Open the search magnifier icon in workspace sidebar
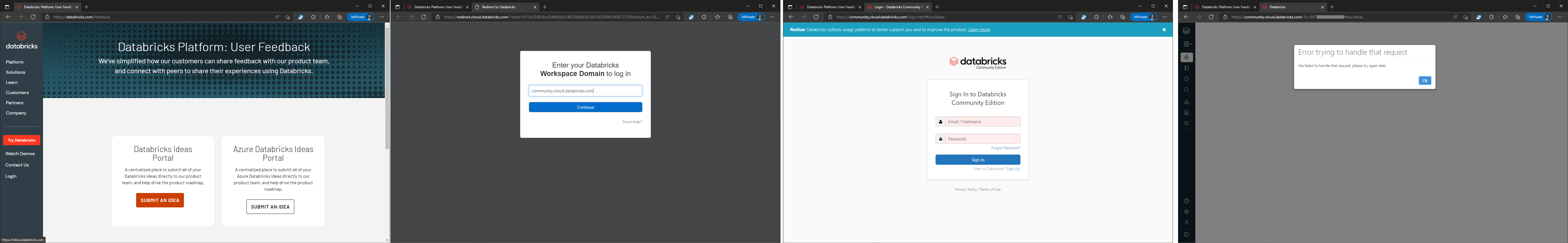Viewport: 1568px width, 243px height. [1186, 90]
